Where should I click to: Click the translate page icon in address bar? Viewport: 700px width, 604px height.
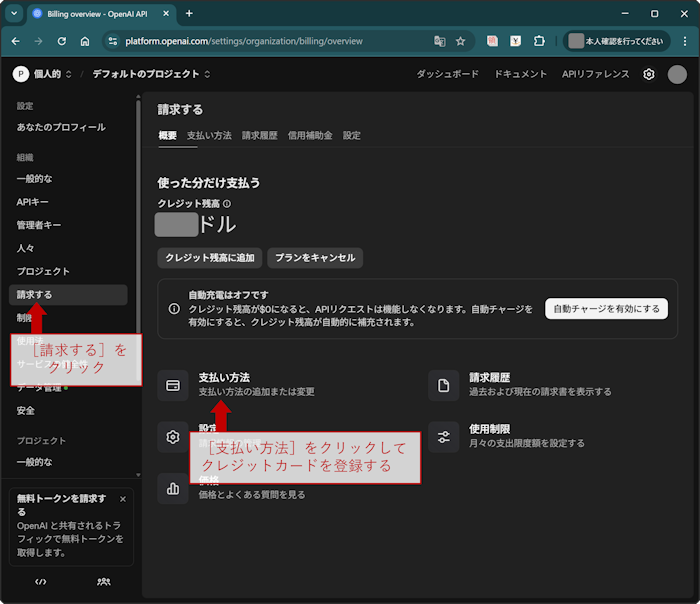pos(439,41)
